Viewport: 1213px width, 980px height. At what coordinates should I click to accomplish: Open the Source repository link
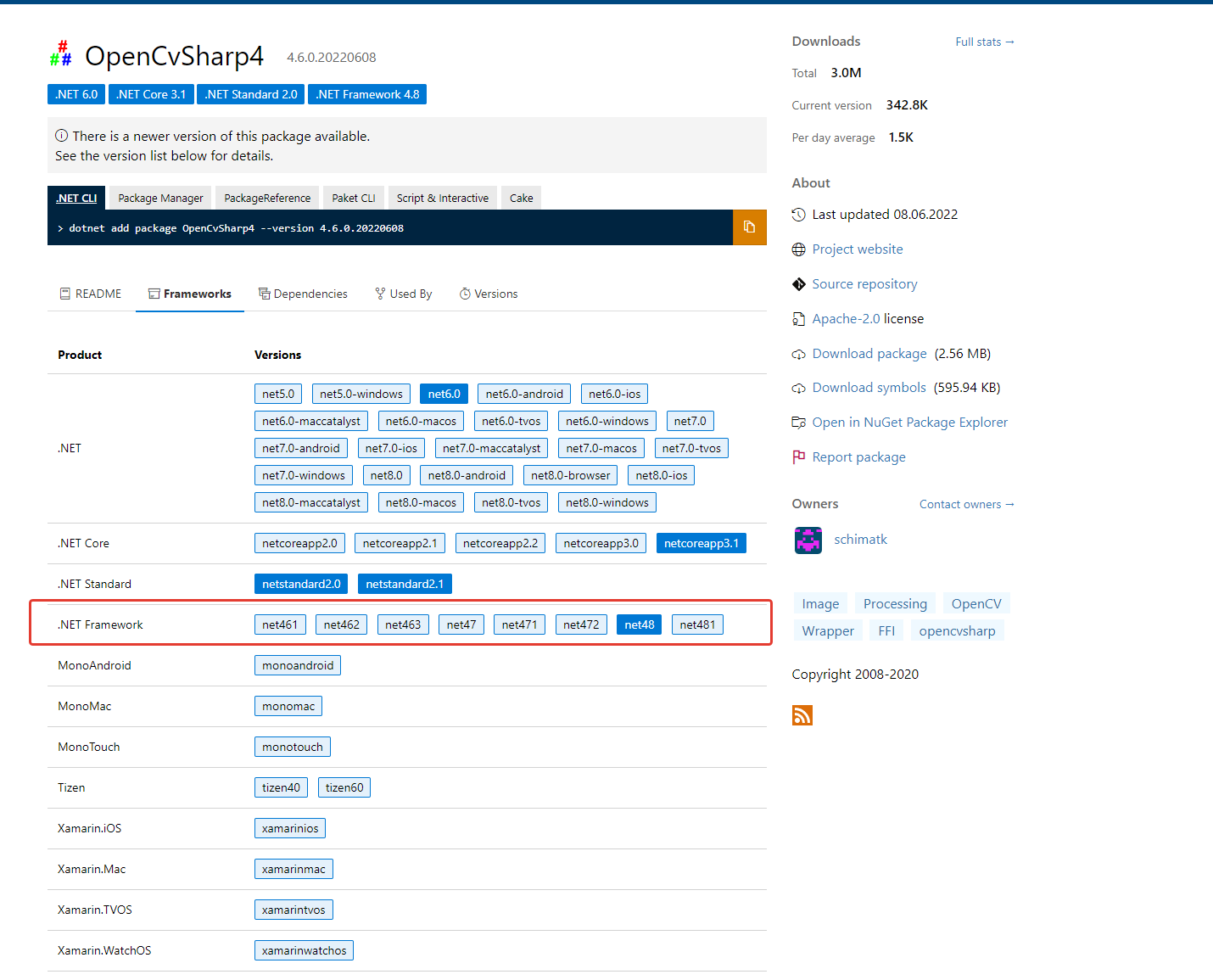[x=865, y=284]
